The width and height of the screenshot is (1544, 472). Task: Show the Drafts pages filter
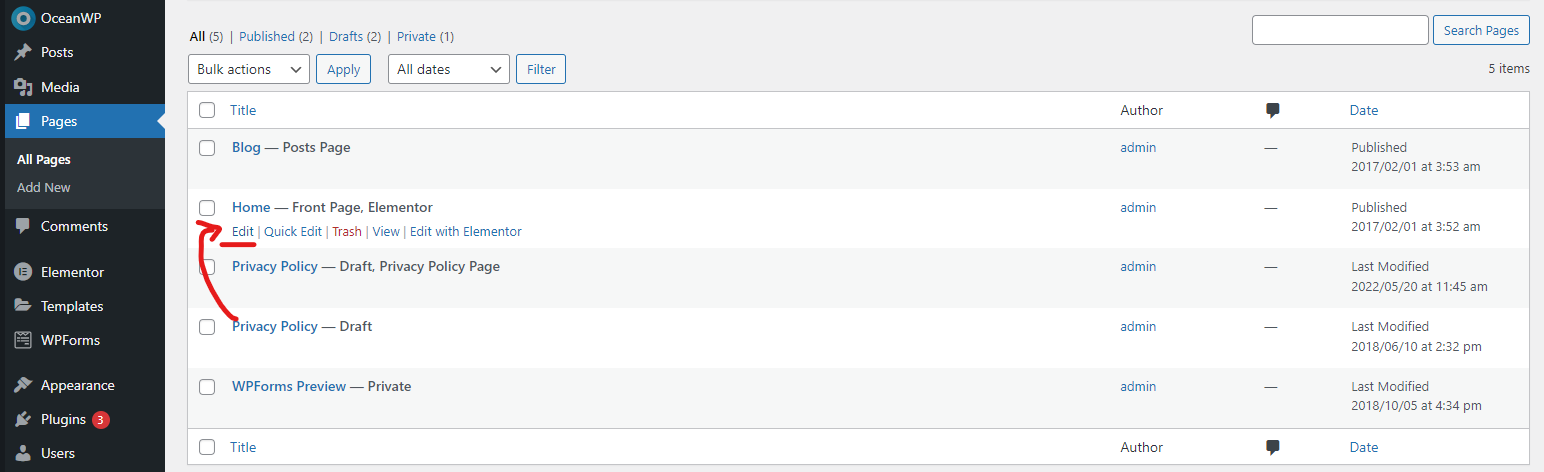click(x=354, y=36)
